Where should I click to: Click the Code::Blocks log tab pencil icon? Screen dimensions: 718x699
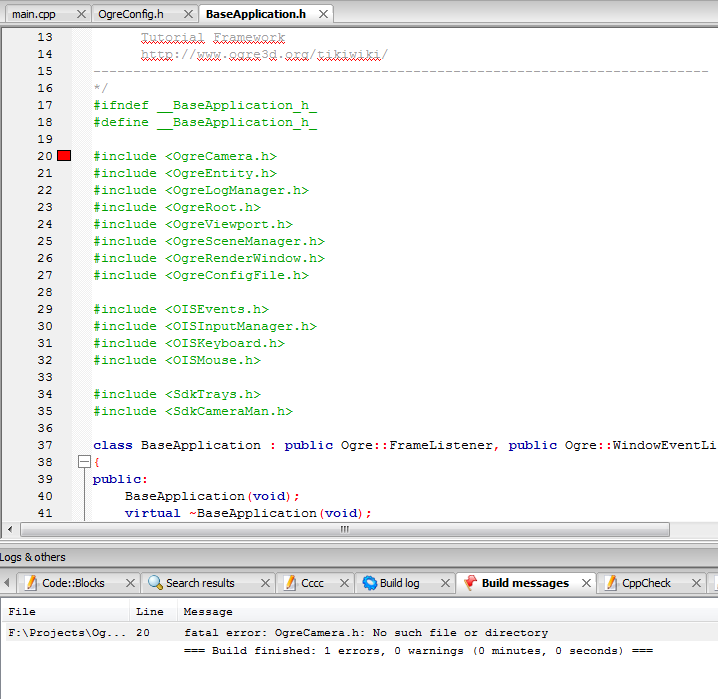coord(31,583)
